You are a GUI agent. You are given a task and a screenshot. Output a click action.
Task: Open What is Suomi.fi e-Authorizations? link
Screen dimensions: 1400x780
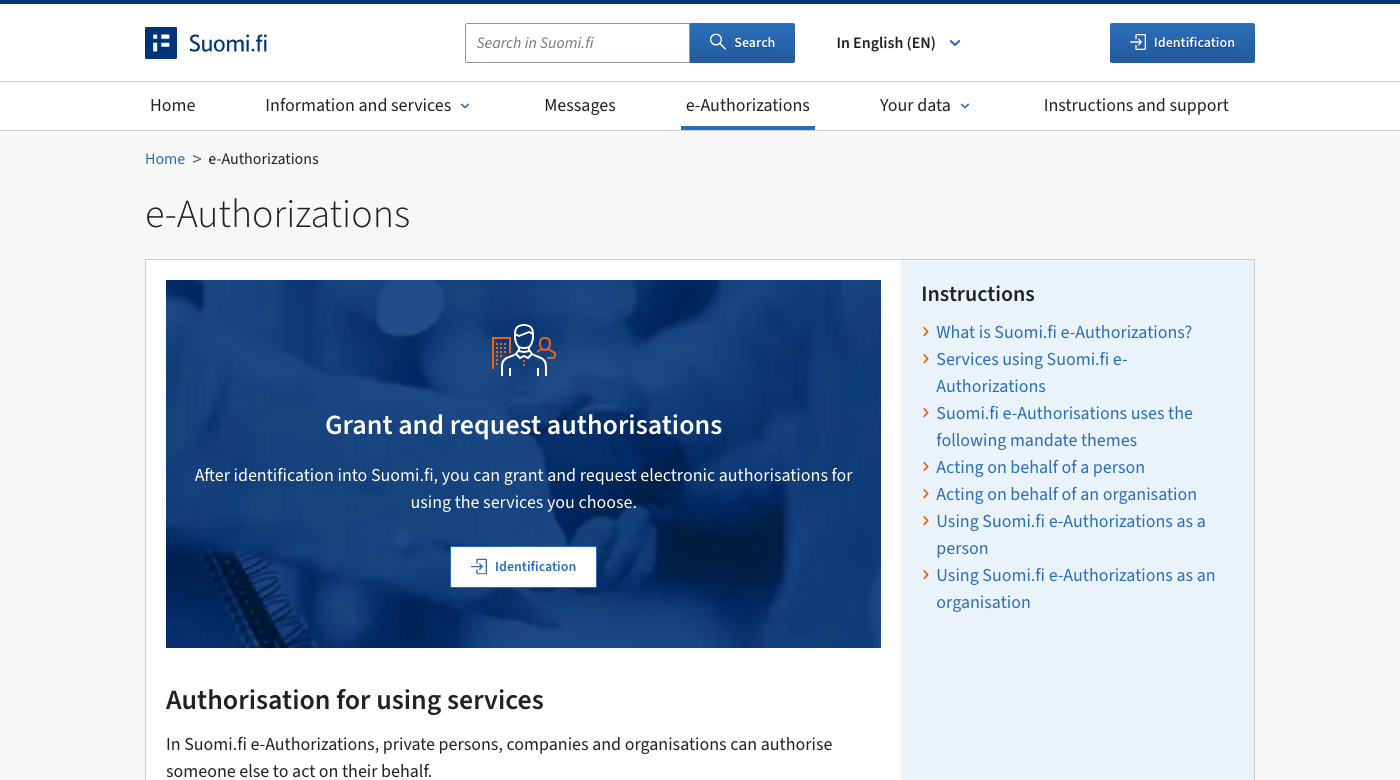pos(1064,332)
